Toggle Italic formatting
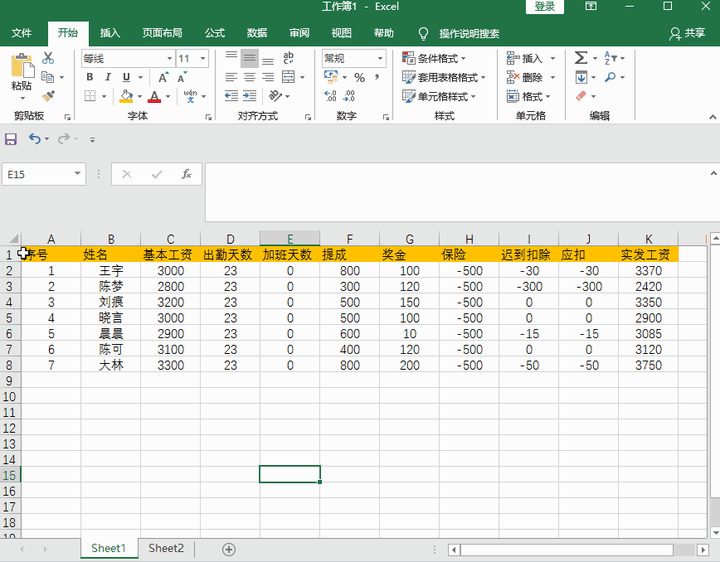Screen dimensions: 720x562 point(108,78)
